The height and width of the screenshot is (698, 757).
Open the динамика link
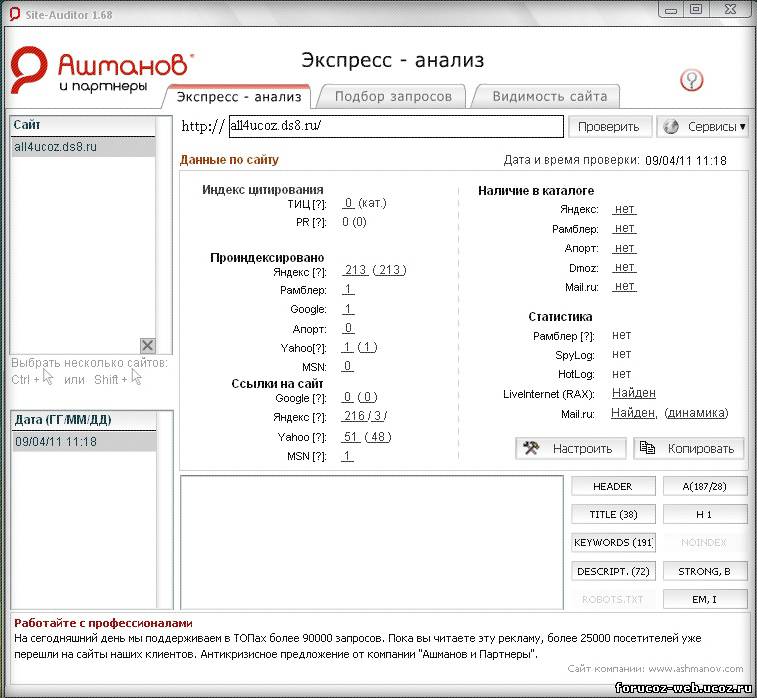(696, 413)
